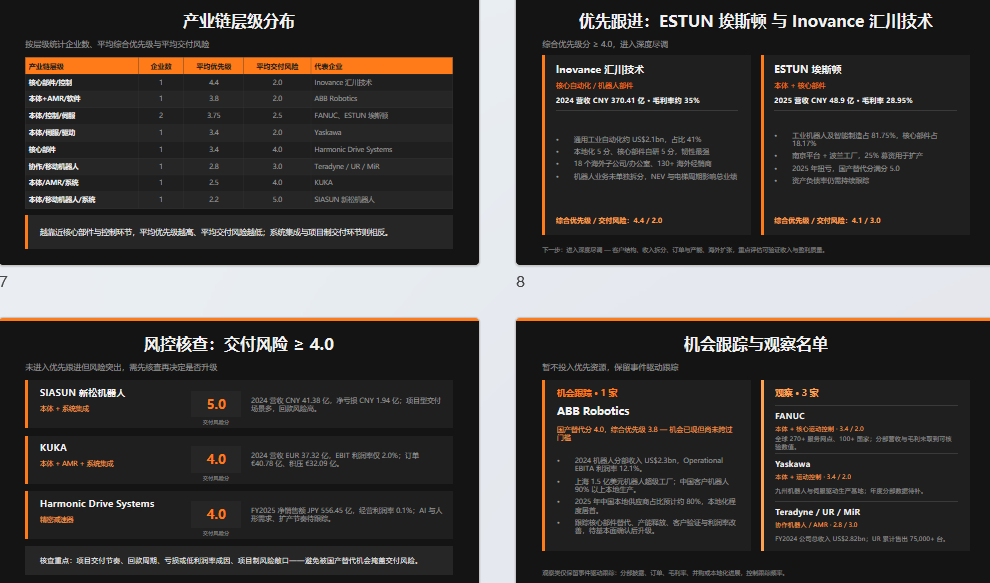The height and width of the screenshot is (583, 990).
Task: Click the 协作/移动机器人 table row label
Action: (54, 166)
